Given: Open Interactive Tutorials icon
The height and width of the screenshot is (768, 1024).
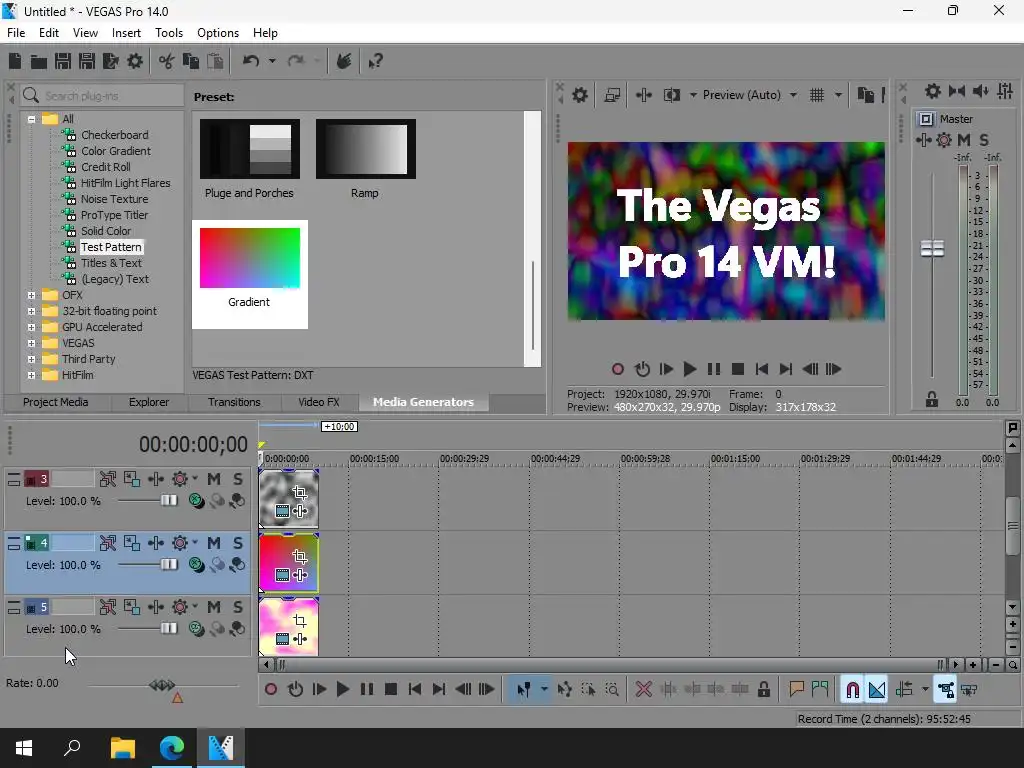Looking at the screenshot, I should pos(344,61).
